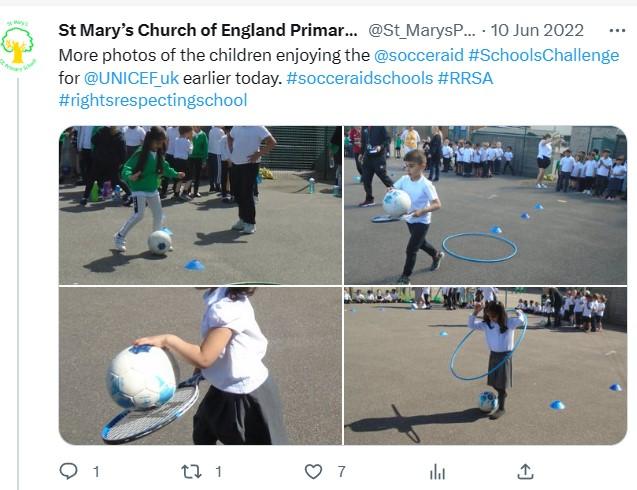Open St Mary's Church of England display name
The height and width of the screenshot is (490, 637).
207,31
